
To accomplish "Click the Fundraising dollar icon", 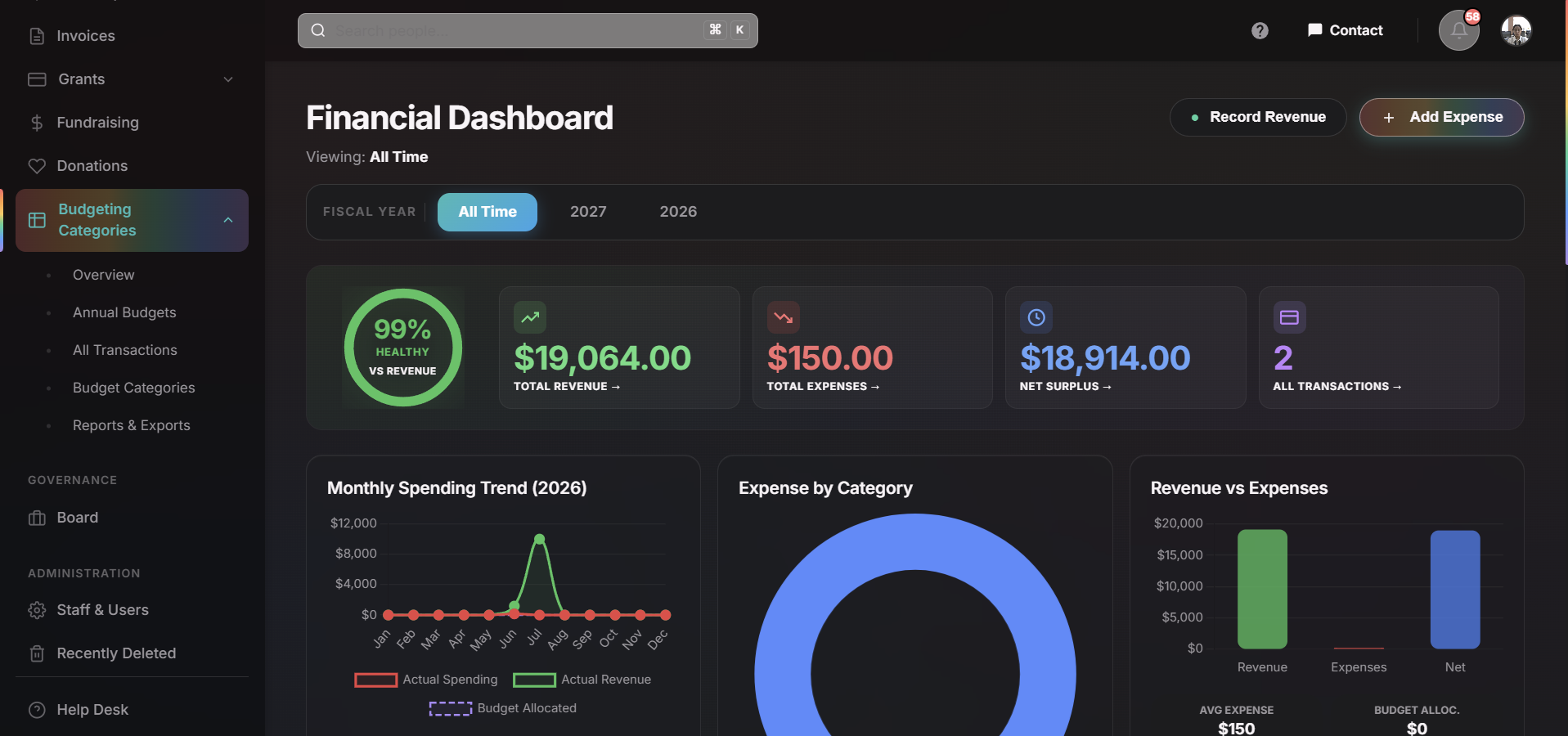I will point(37,123).
